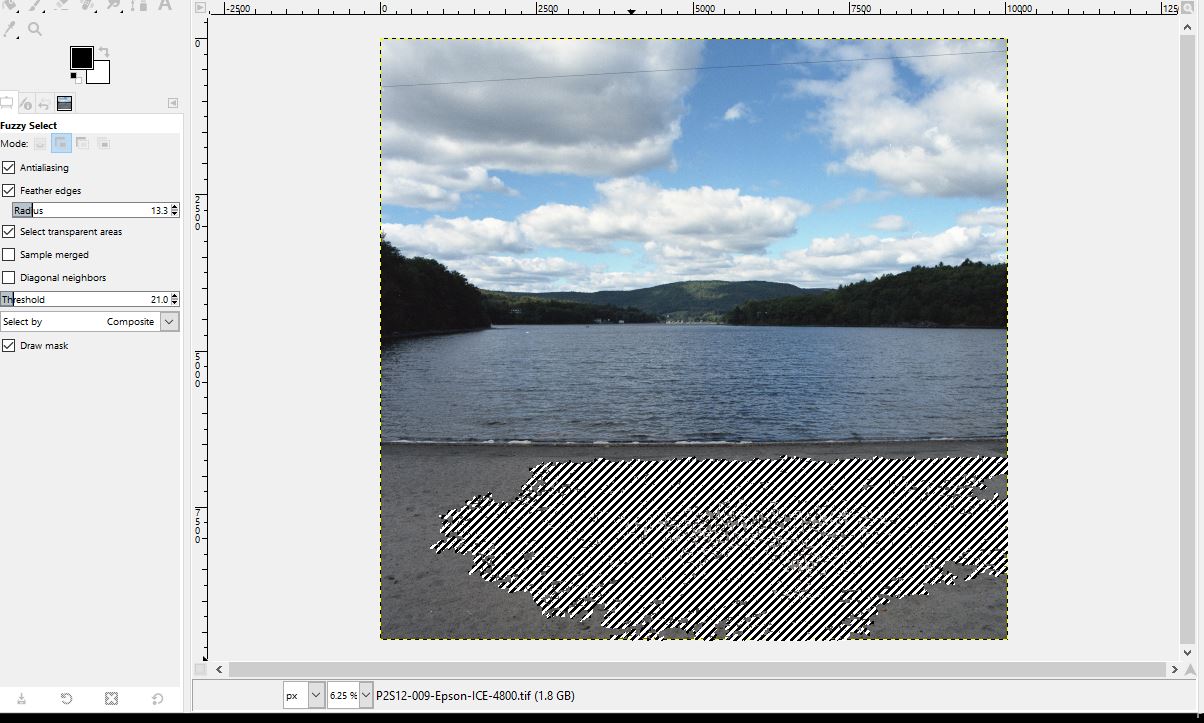Click Save Tool Preset icon
The width and height of the screenshot is (1204, 723).
pos(21,698)
